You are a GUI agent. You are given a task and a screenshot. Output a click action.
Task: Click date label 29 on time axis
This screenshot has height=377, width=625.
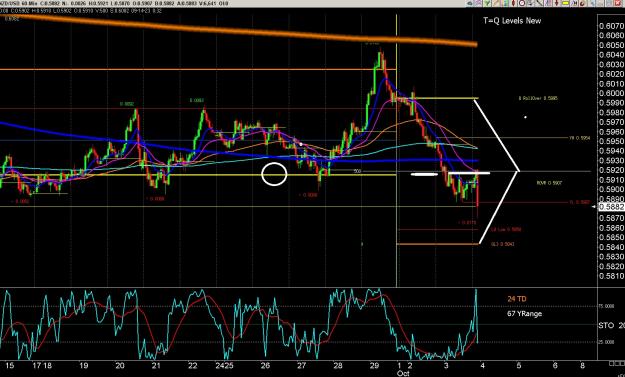coord(374,365)
